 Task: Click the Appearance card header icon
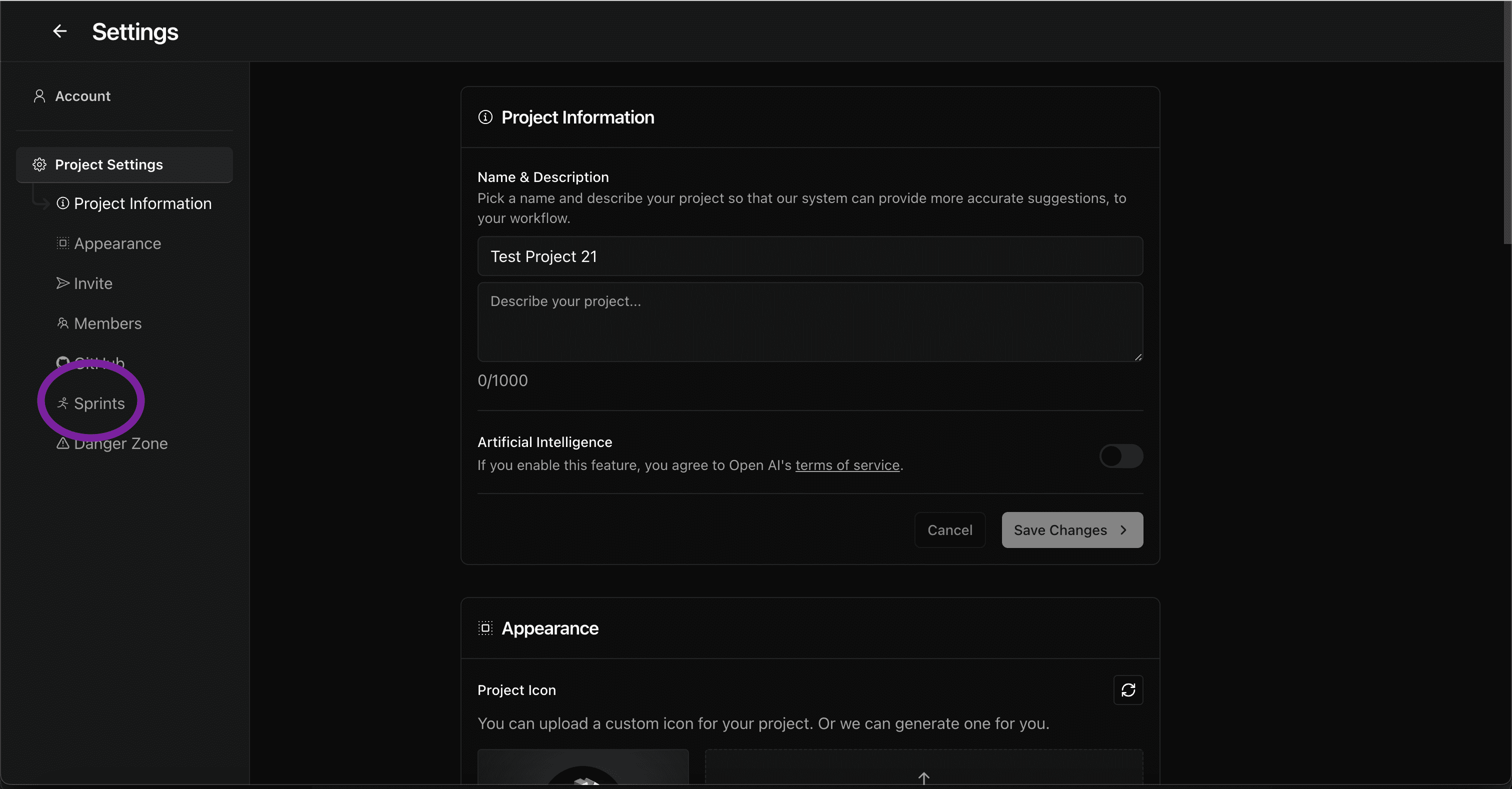485,628
